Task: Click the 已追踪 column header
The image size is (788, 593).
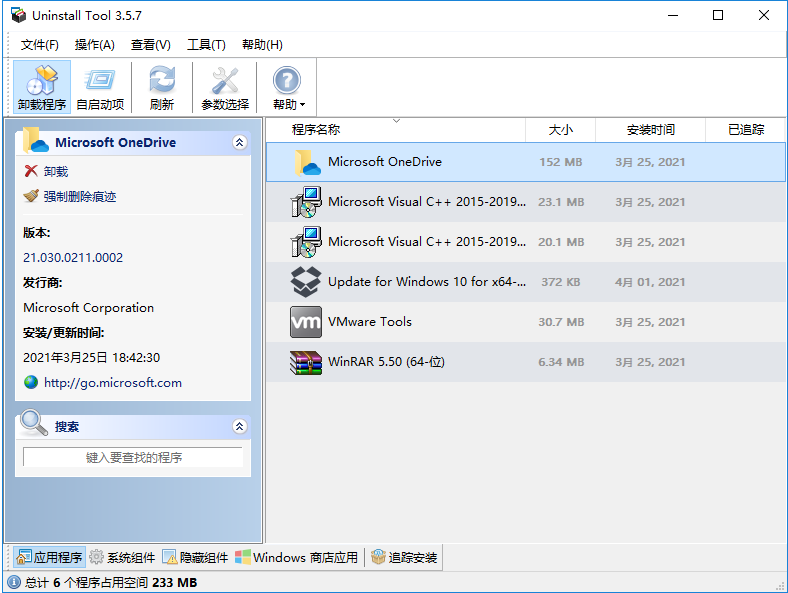Action: [x=746, y=130]
